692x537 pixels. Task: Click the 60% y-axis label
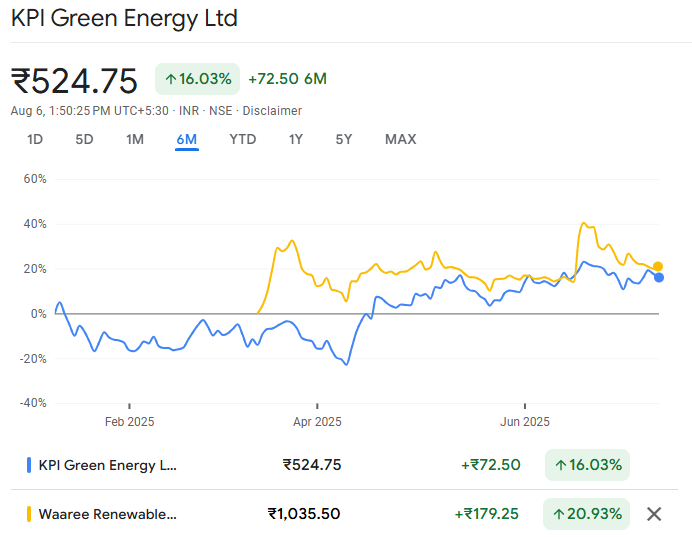35,179
